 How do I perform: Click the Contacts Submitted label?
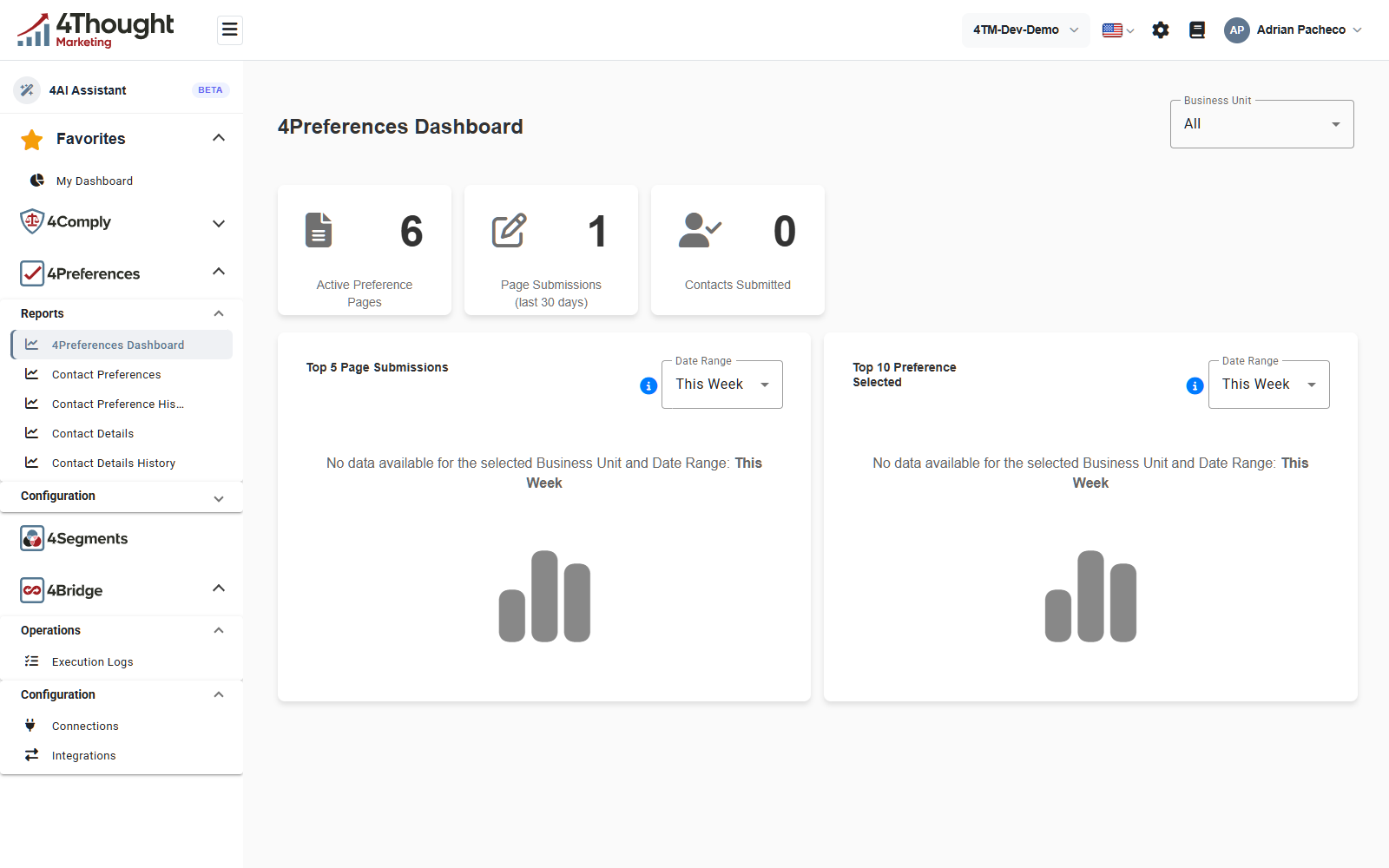(x=738, y=285)
